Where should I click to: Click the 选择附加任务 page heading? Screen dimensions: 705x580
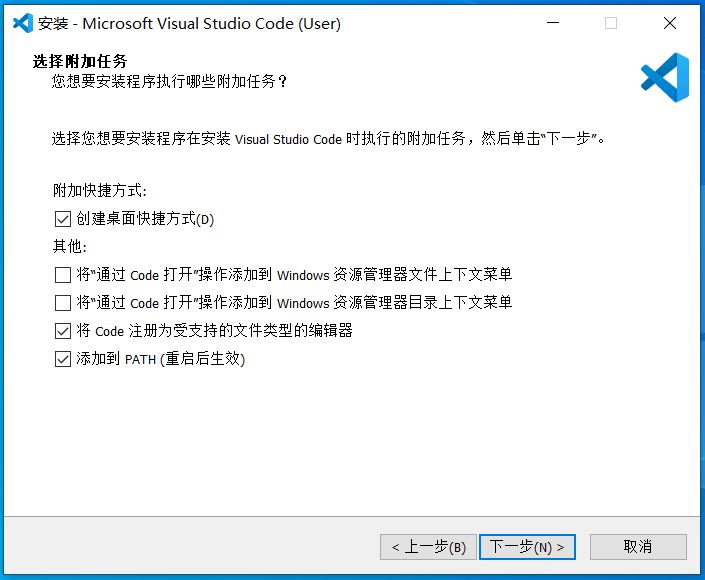tap(80, 62)
